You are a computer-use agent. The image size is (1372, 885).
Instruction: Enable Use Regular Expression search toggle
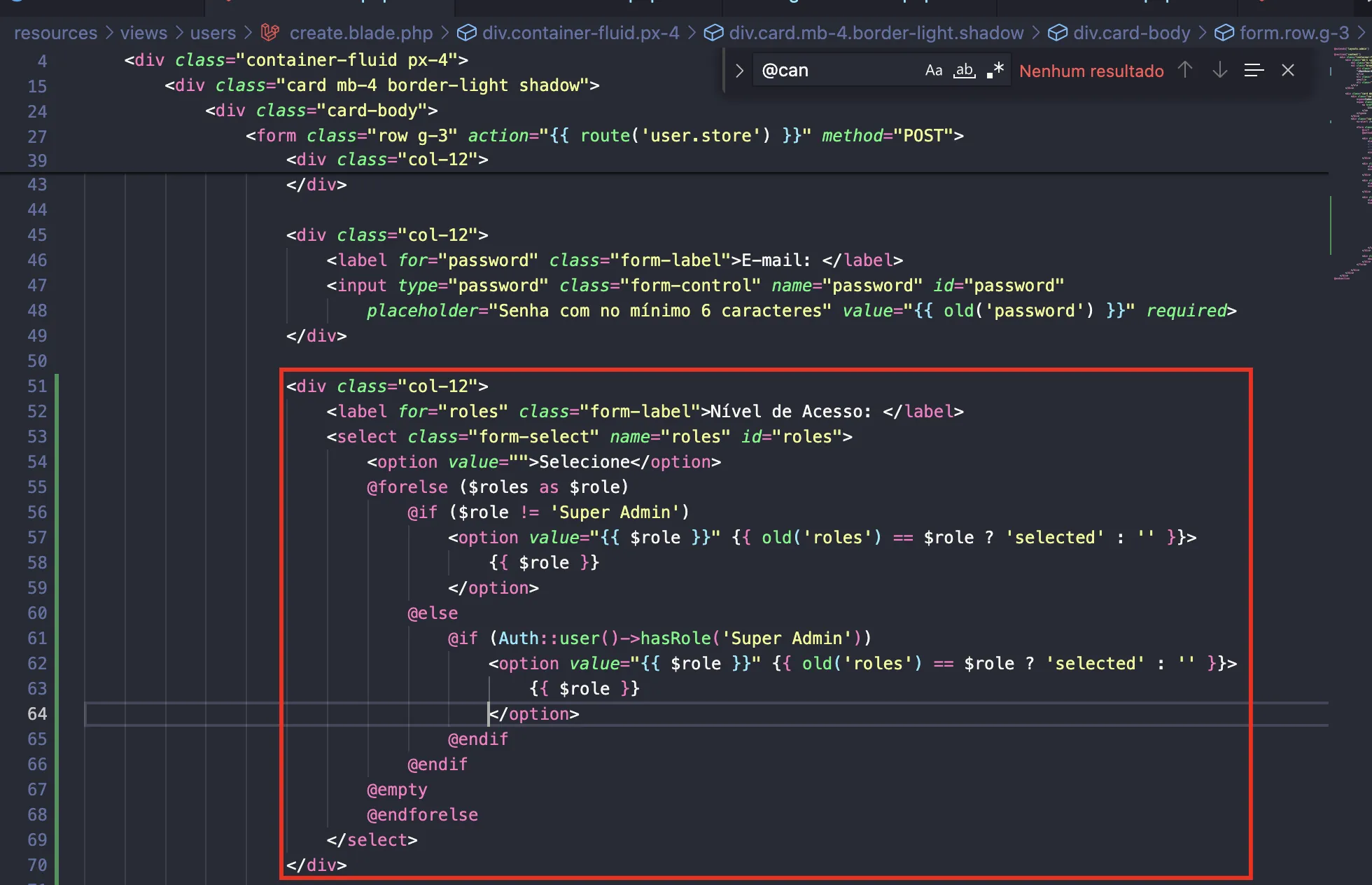(995, 71)
